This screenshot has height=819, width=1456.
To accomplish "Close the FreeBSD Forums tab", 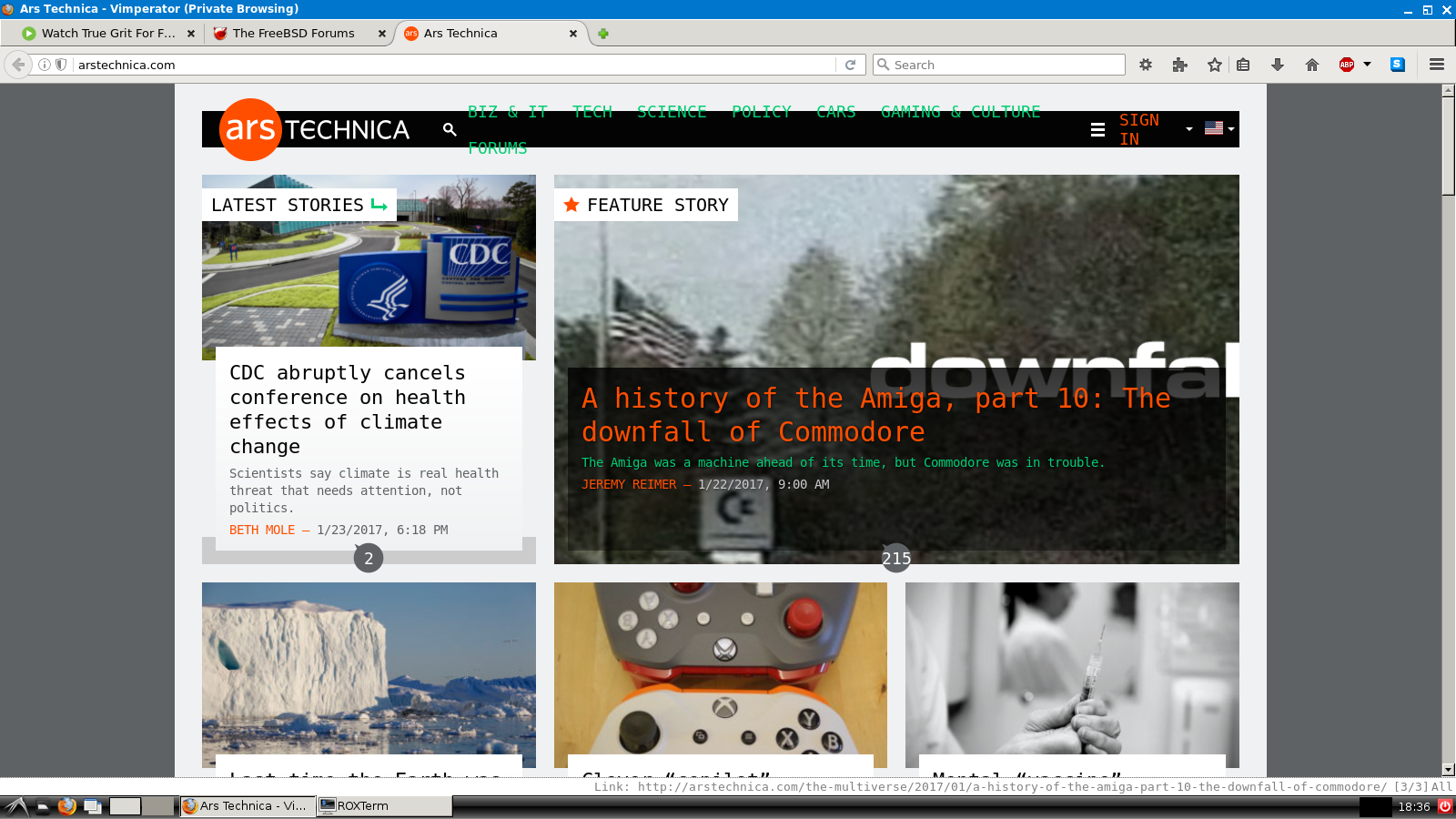I will click(382, 34).
